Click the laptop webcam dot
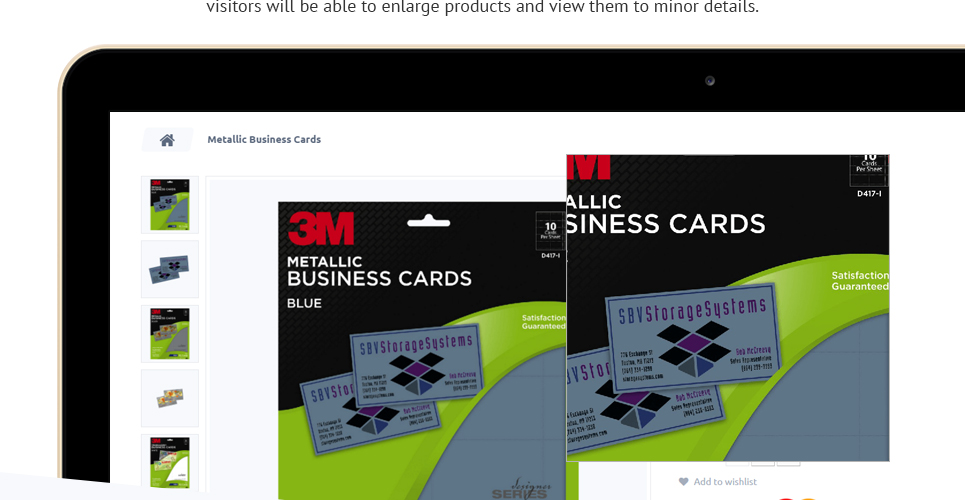This screenshot has height=500, width=965. tap(710, 81)
